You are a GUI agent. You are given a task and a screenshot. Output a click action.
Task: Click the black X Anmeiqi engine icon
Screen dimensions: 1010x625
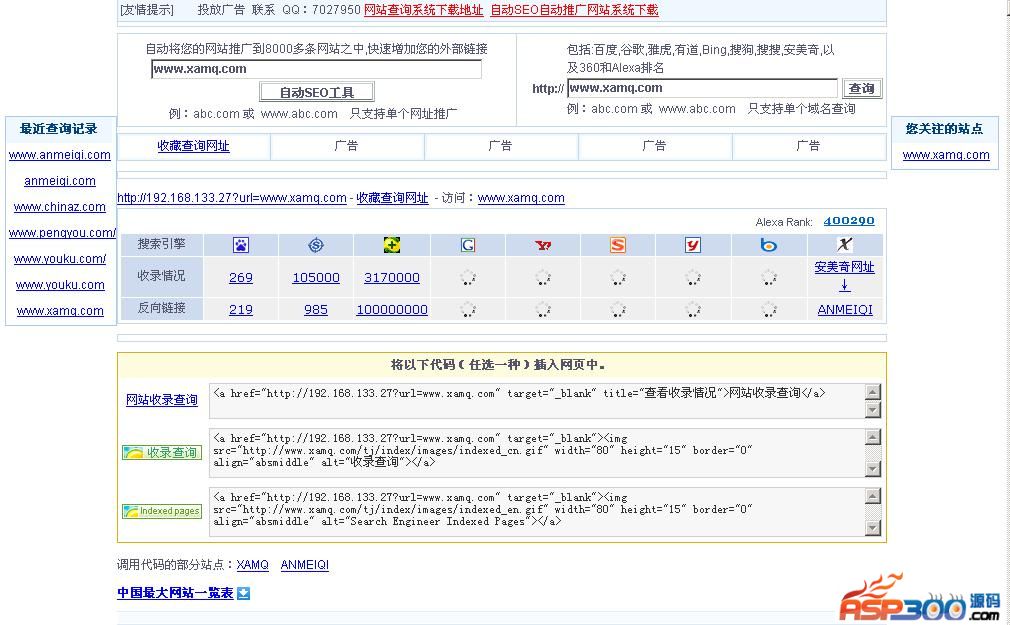click(x=844, y=244)
